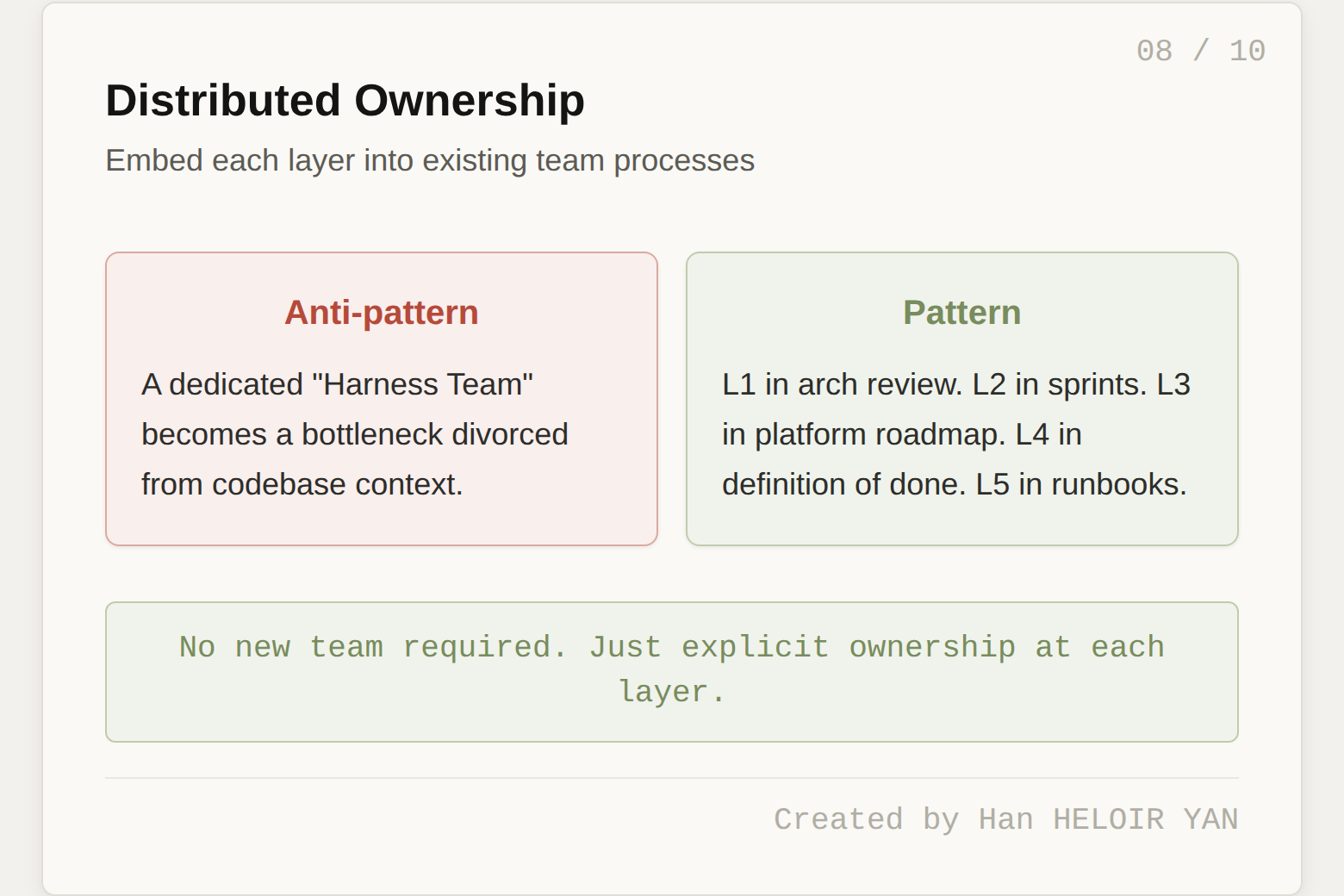Screen dimensions: 1344x896
Task: Open the Anti-pattern card
Action: (x=381, y=396)
